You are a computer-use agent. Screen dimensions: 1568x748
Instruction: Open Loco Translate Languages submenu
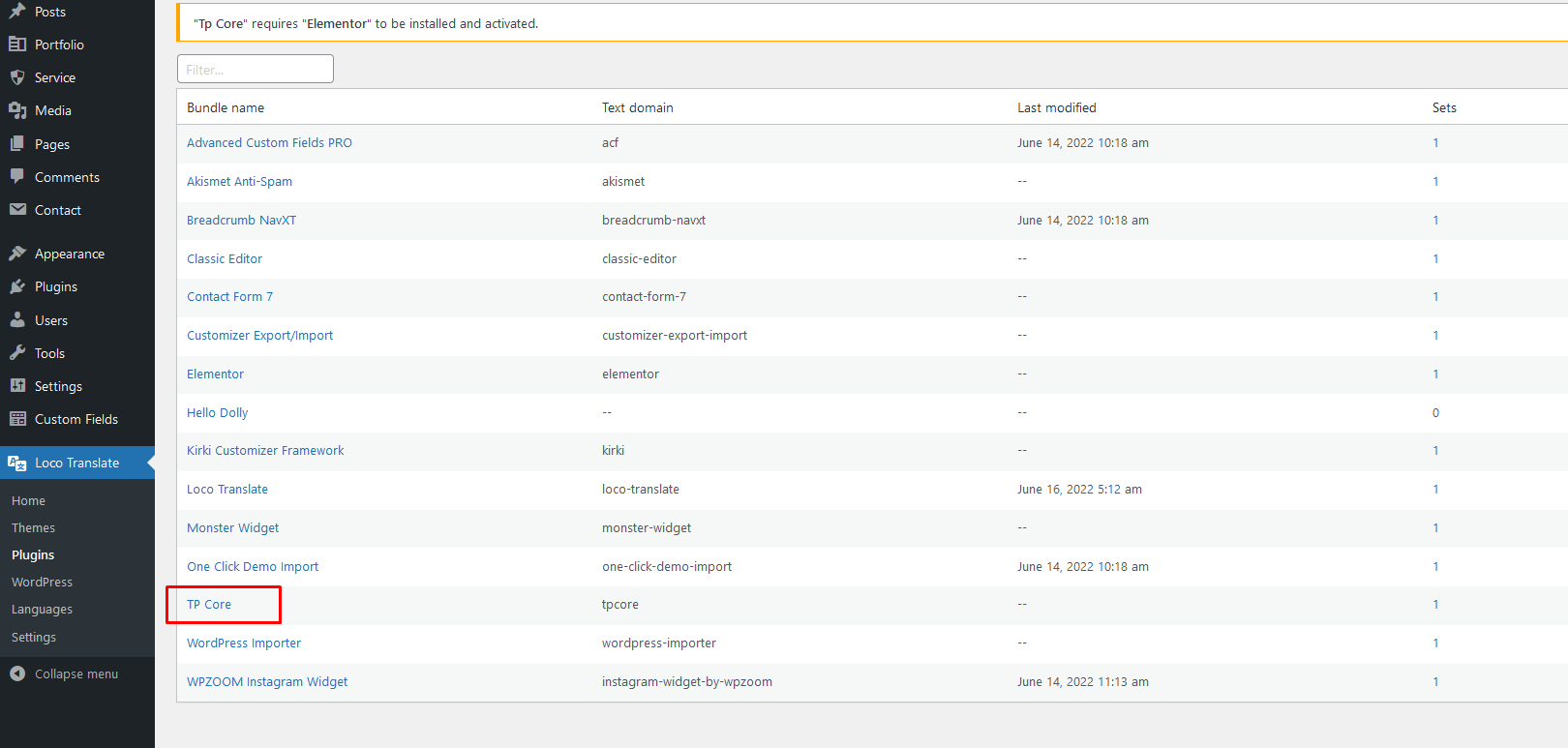pos(42,610)
